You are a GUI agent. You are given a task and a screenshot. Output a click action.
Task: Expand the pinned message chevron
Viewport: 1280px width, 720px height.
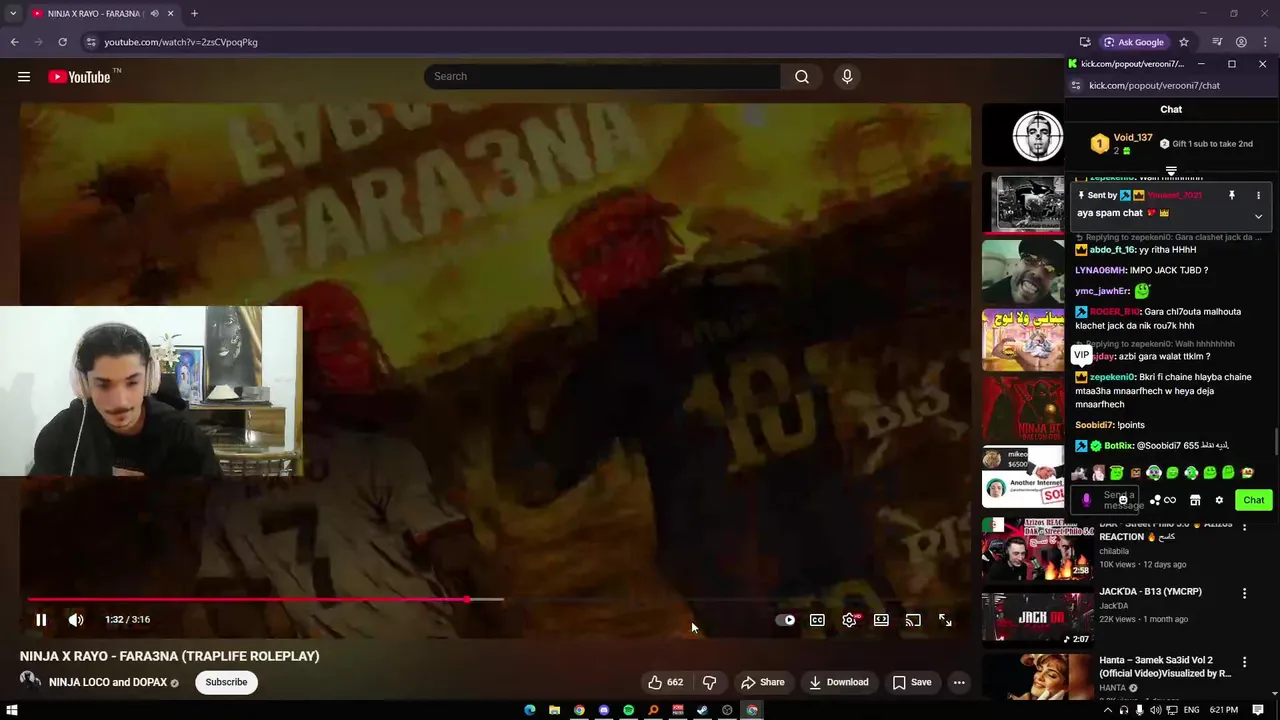pyautogui.click(x=1258, y=216)
